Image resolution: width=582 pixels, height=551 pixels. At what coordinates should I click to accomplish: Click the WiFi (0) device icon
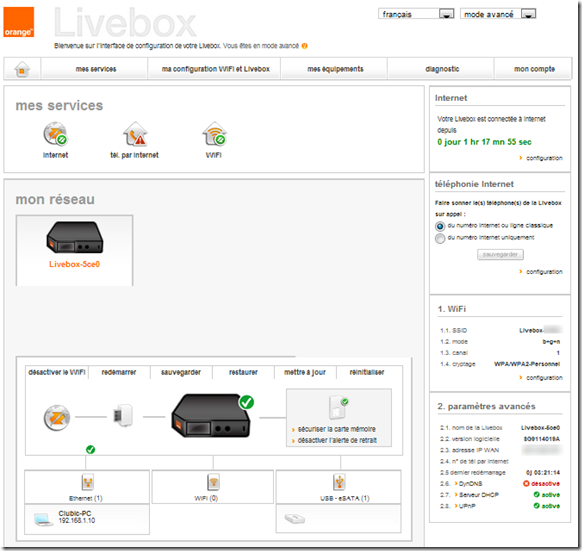point(213,482)
